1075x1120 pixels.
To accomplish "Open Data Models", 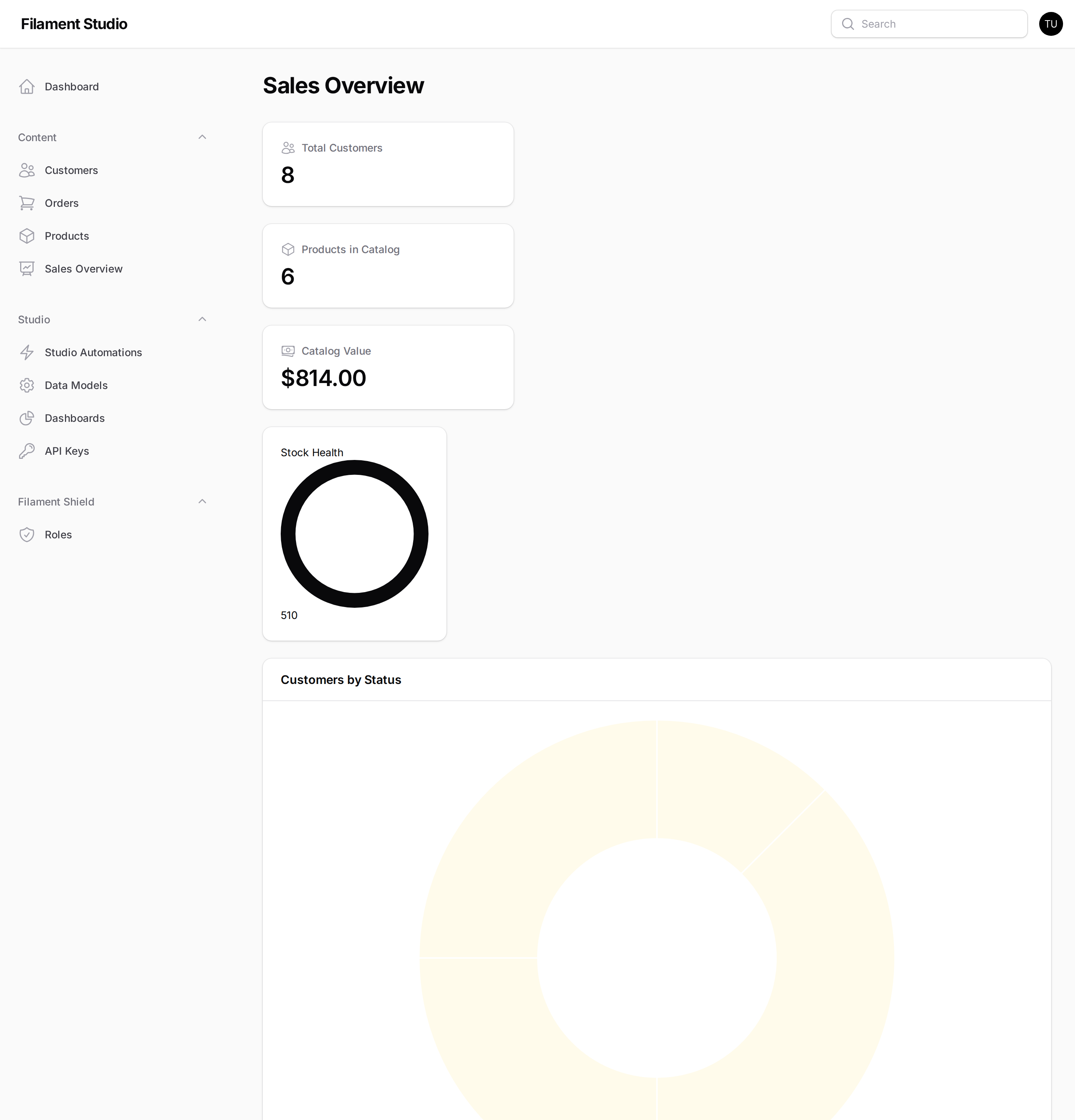I will pos(113,386).
